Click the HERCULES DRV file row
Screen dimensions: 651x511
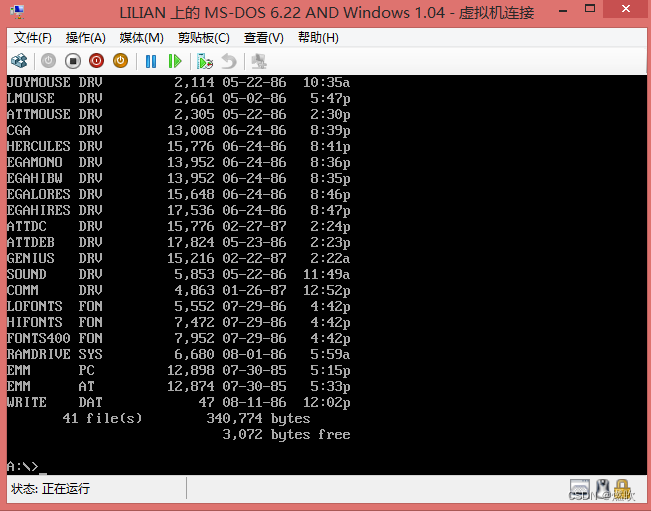click(179, 146)
